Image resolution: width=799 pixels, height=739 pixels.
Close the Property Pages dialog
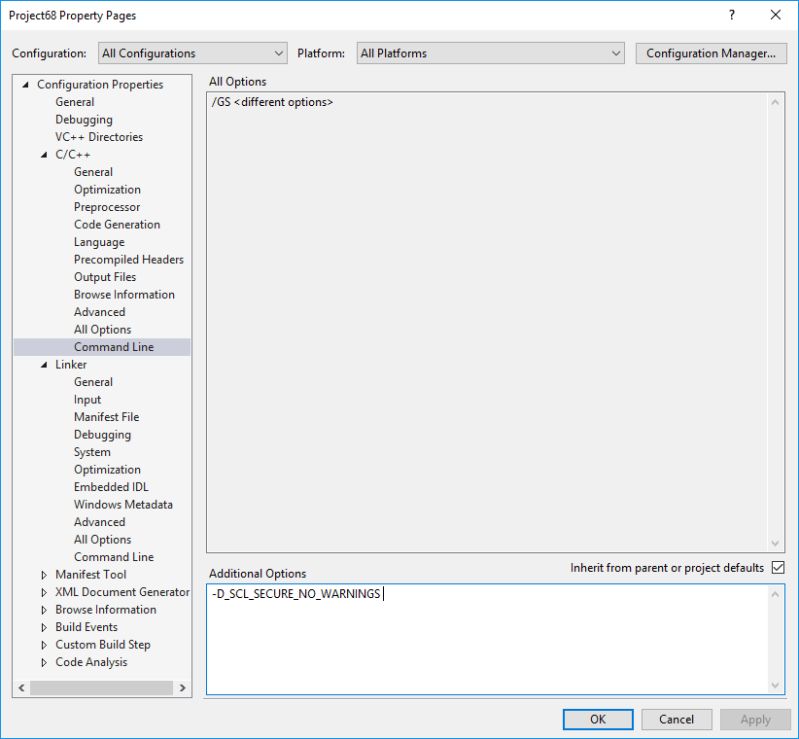click(776, 15)
